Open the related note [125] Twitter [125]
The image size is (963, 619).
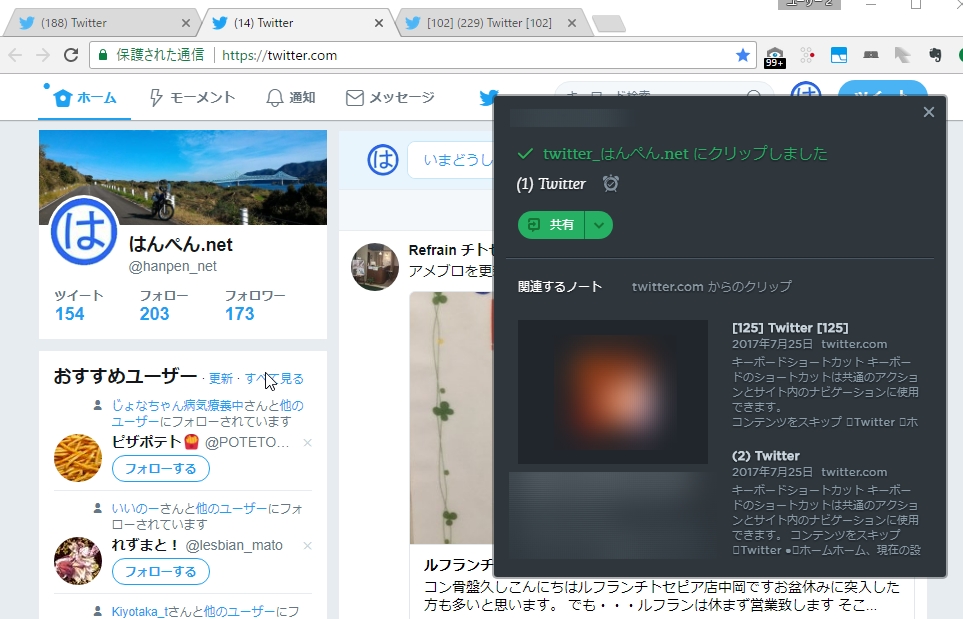[x=790, y=328]
